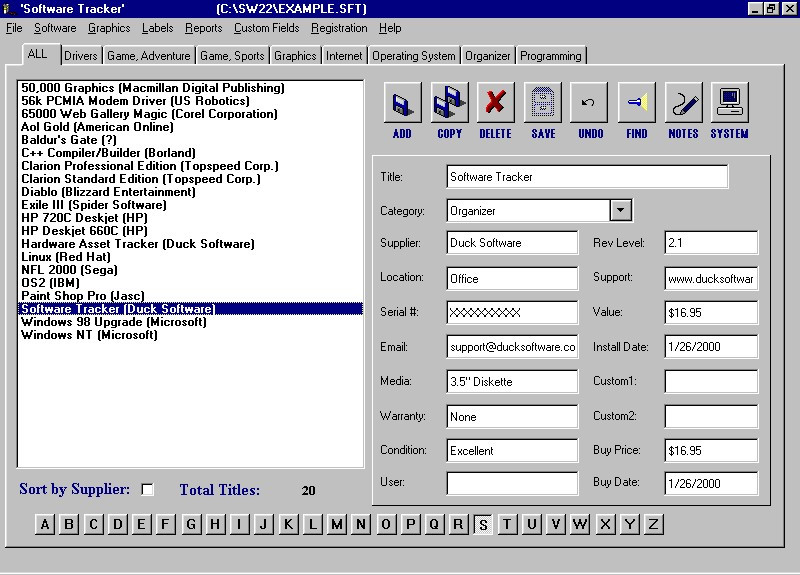
Task: Open the Custom Fields menu
Action: point(266,28)
